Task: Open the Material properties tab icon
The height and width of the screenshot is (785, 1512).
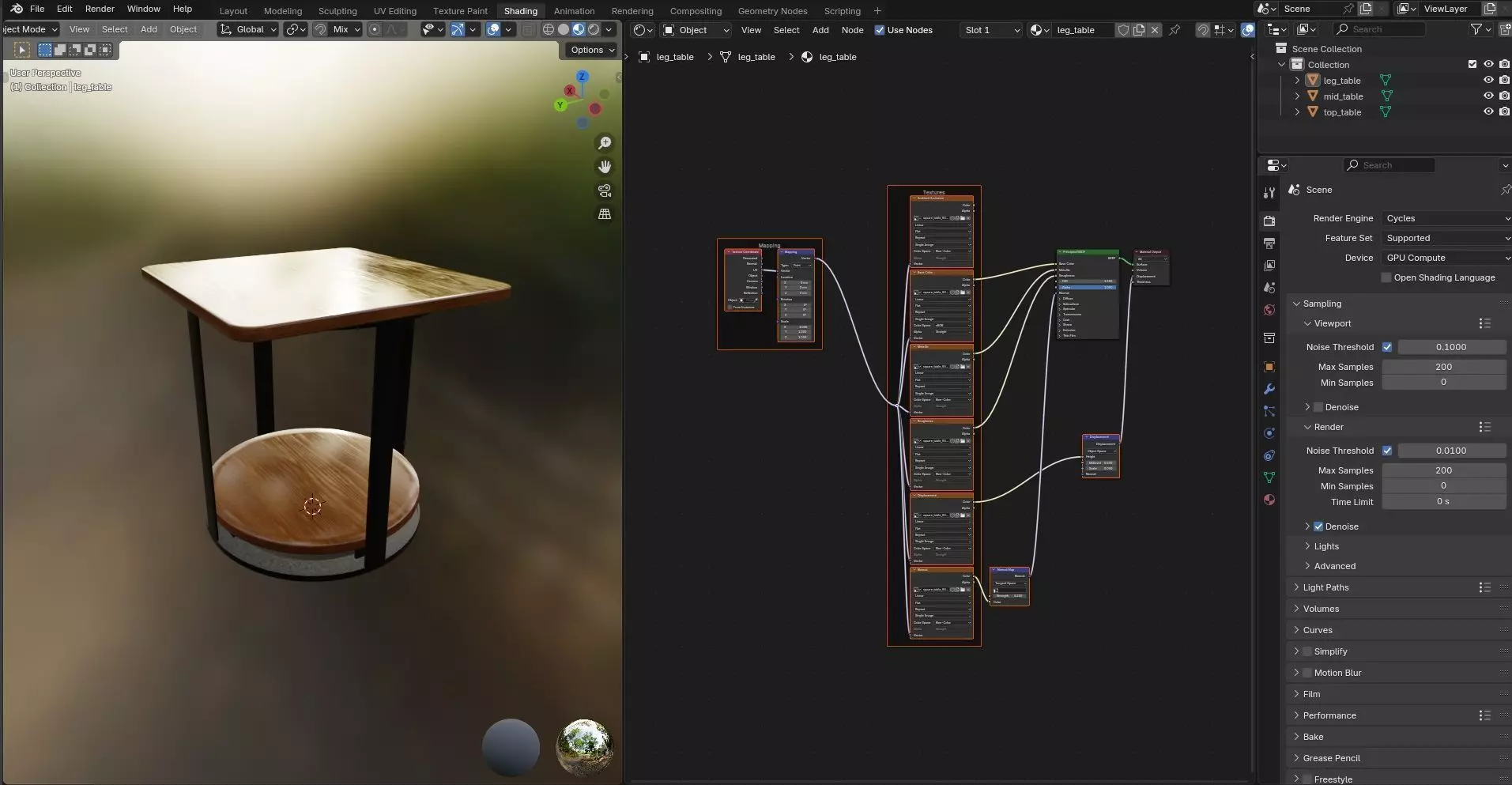Action: [1269, 500]
